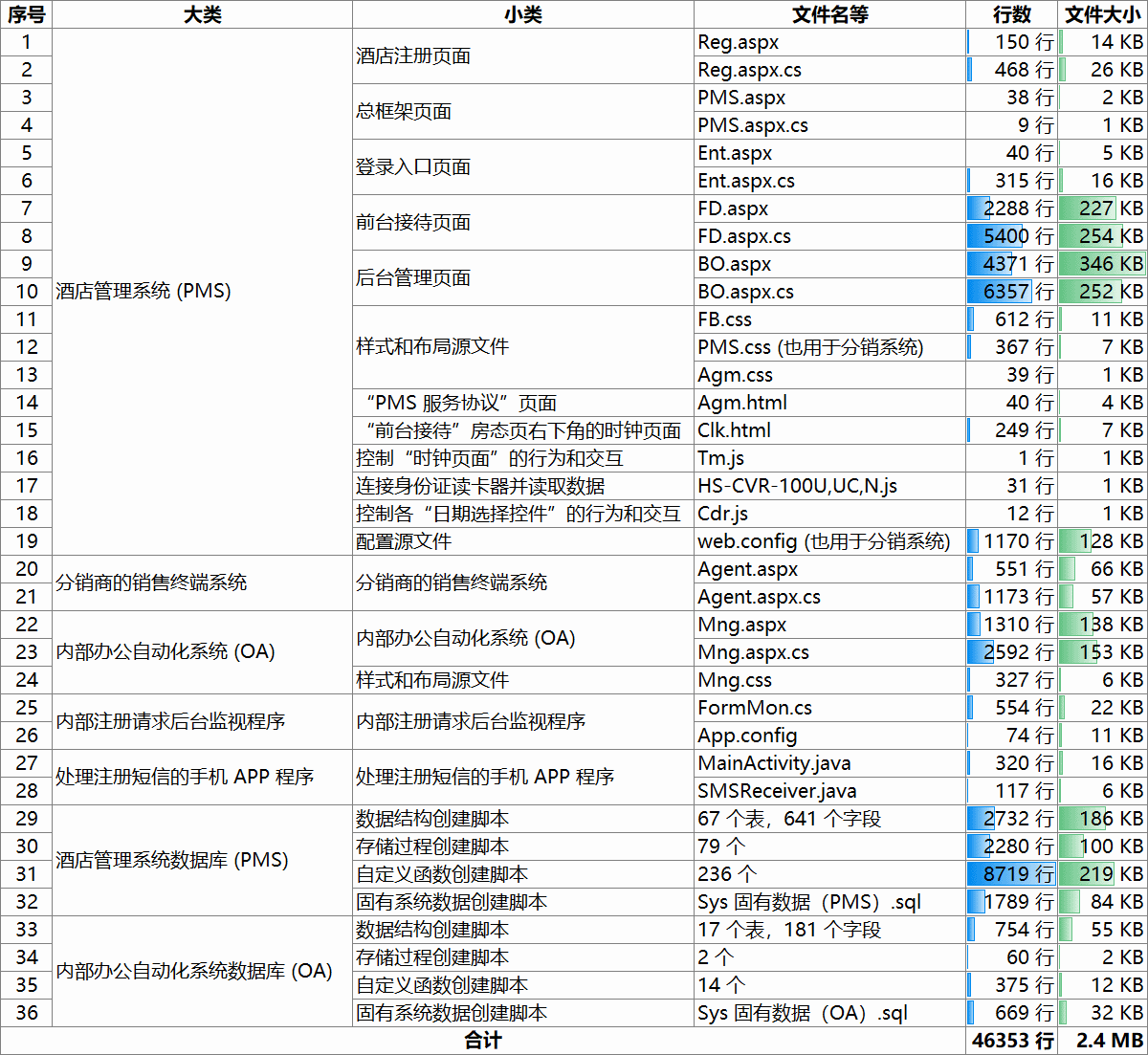The image size is (1148, 1055).
Task: Select the 行数 column header
Action: pos(1012,14)
